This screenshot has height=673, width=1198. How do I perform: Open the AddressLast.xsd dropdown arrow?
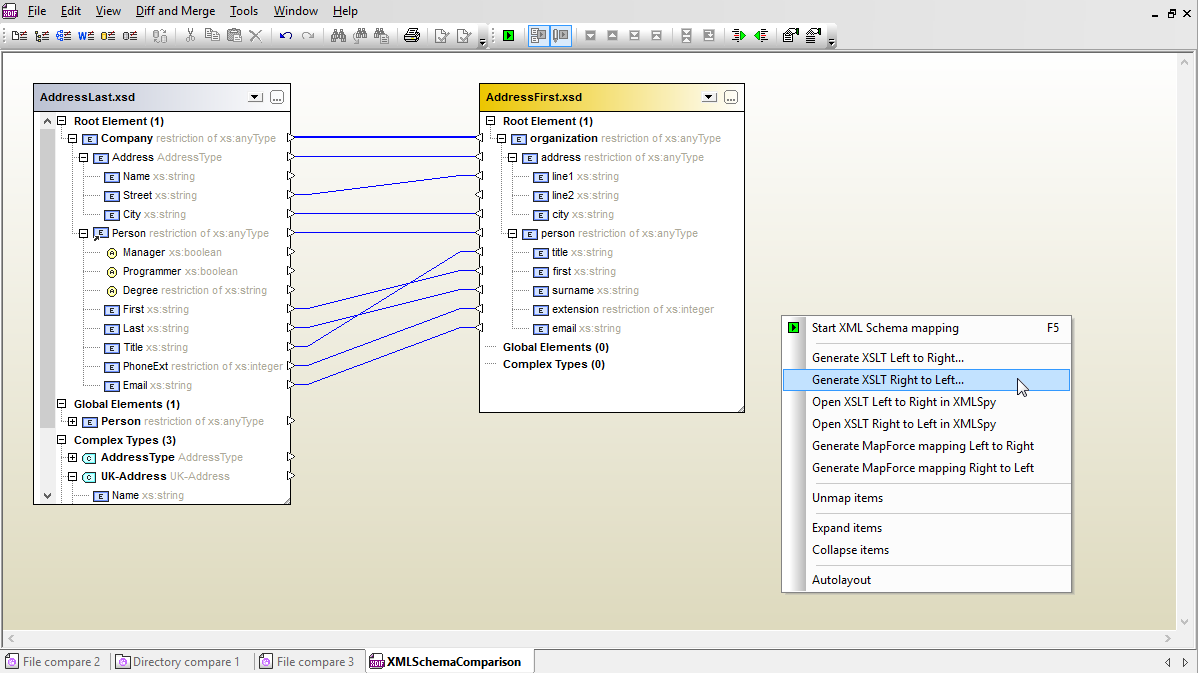point(255,97)
